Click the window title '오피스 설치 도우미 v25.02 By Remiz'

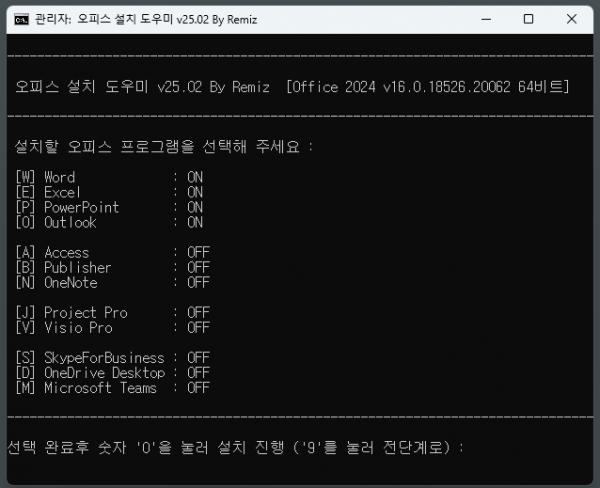click(167, 19)
